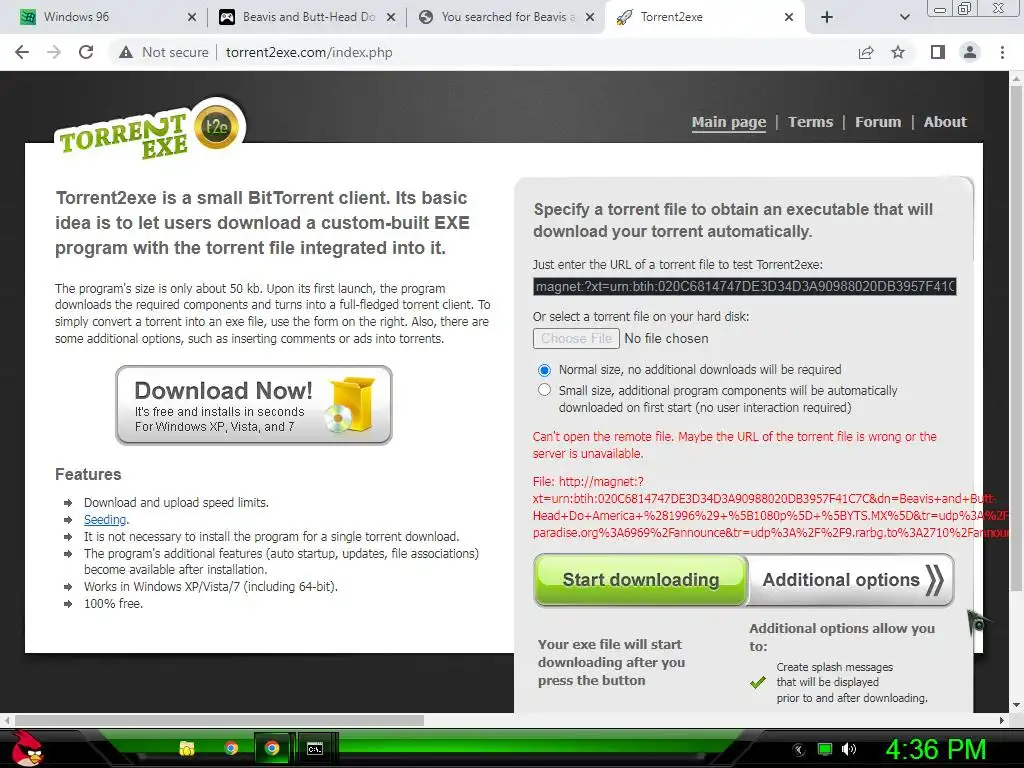
Task: Click the 'Features' heading
Action: [88, 474]
